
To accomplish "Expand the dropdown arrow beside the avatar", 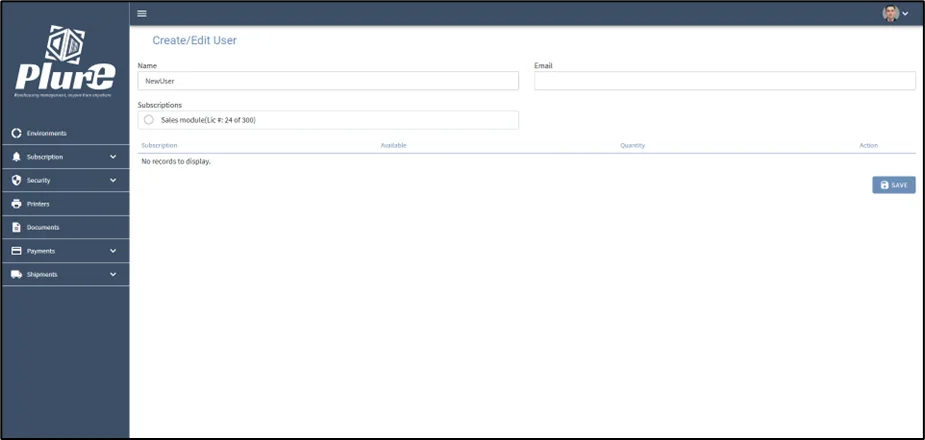I will coord(905,14).
